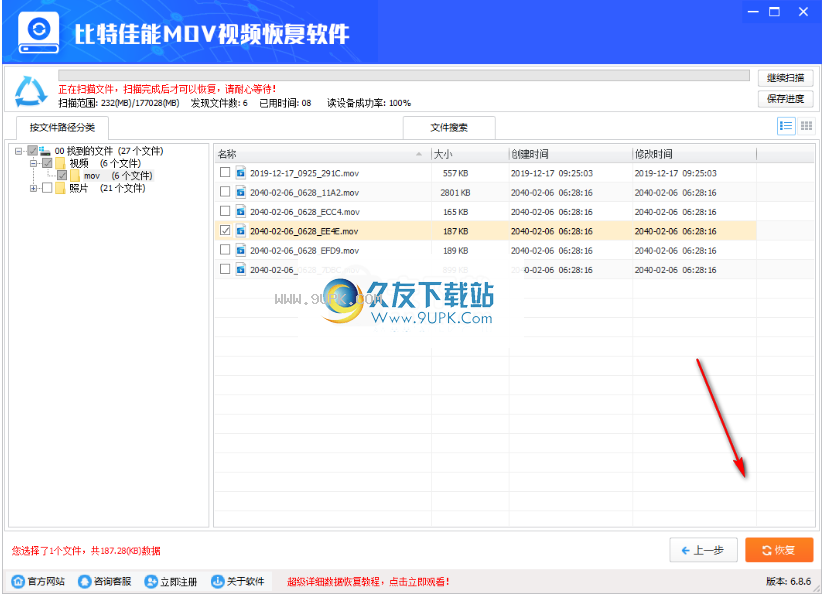Check the box for 2019-12-17_0925_291C.mov

225,172
